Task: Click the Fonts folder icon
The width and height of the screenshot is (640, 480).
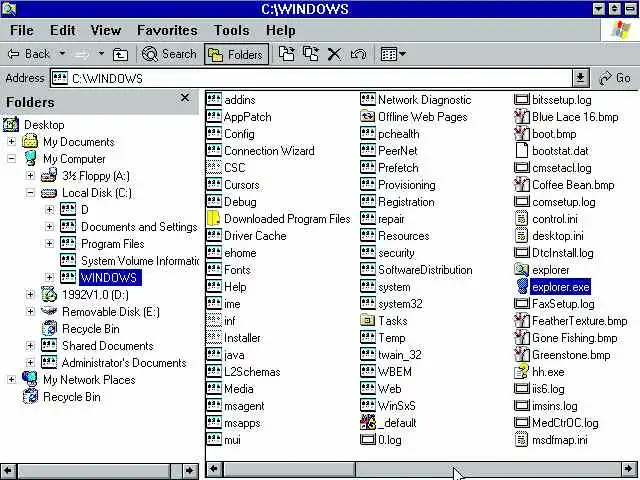Action: [214, 270]
